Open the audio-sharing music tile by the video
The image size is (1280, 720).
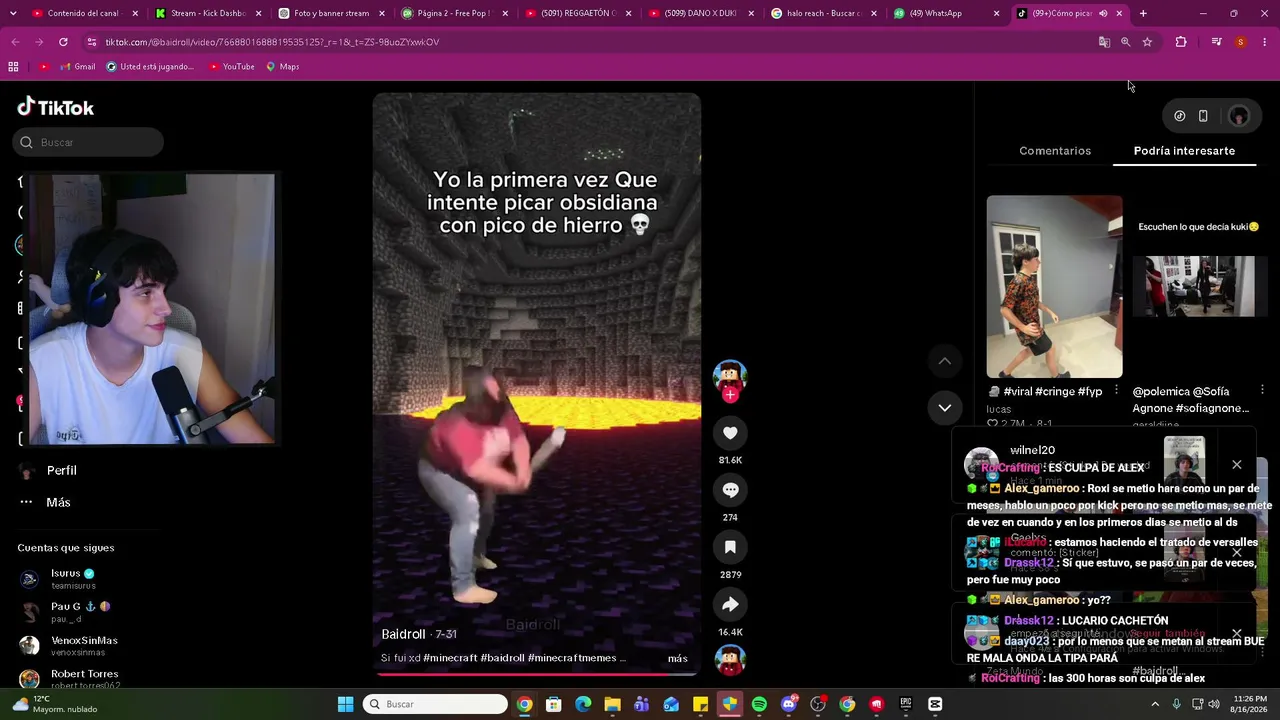pyautogui.click(x=730, y=660)
